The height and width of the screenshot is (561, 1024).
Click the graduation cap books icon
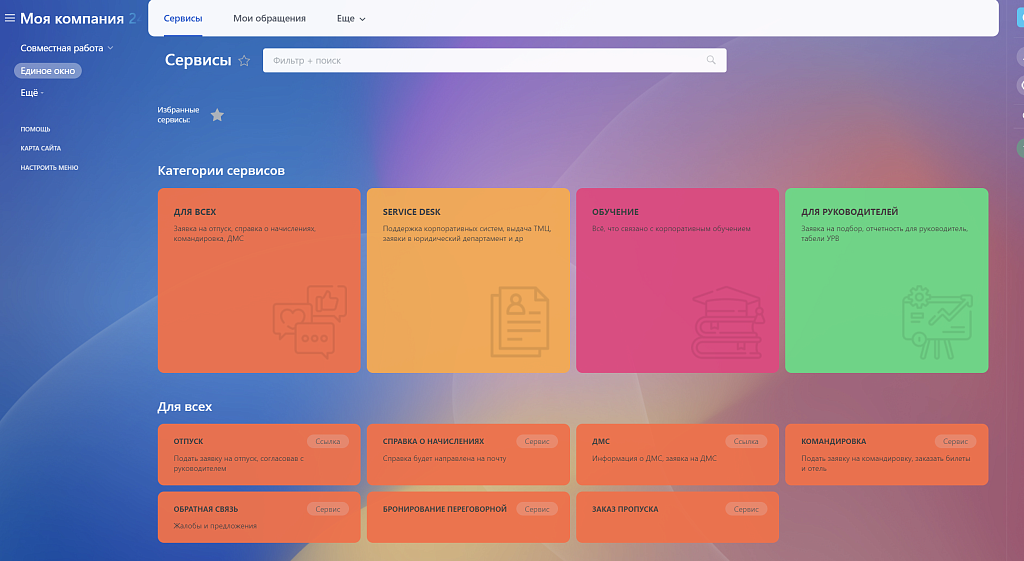tap(728, 323)
